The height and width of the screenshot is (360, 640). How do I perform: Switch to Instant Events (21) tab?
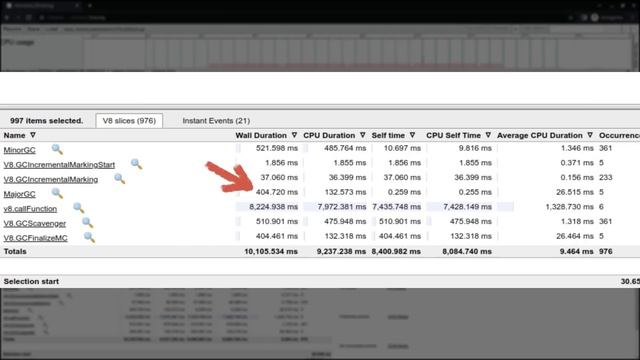(216, 121)
